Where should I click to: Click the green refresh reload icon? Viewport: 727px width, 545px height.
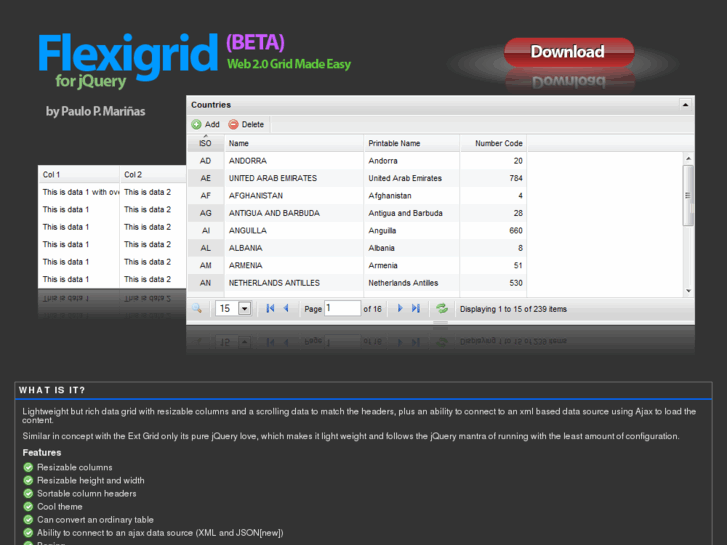click(x=442, y=308)
